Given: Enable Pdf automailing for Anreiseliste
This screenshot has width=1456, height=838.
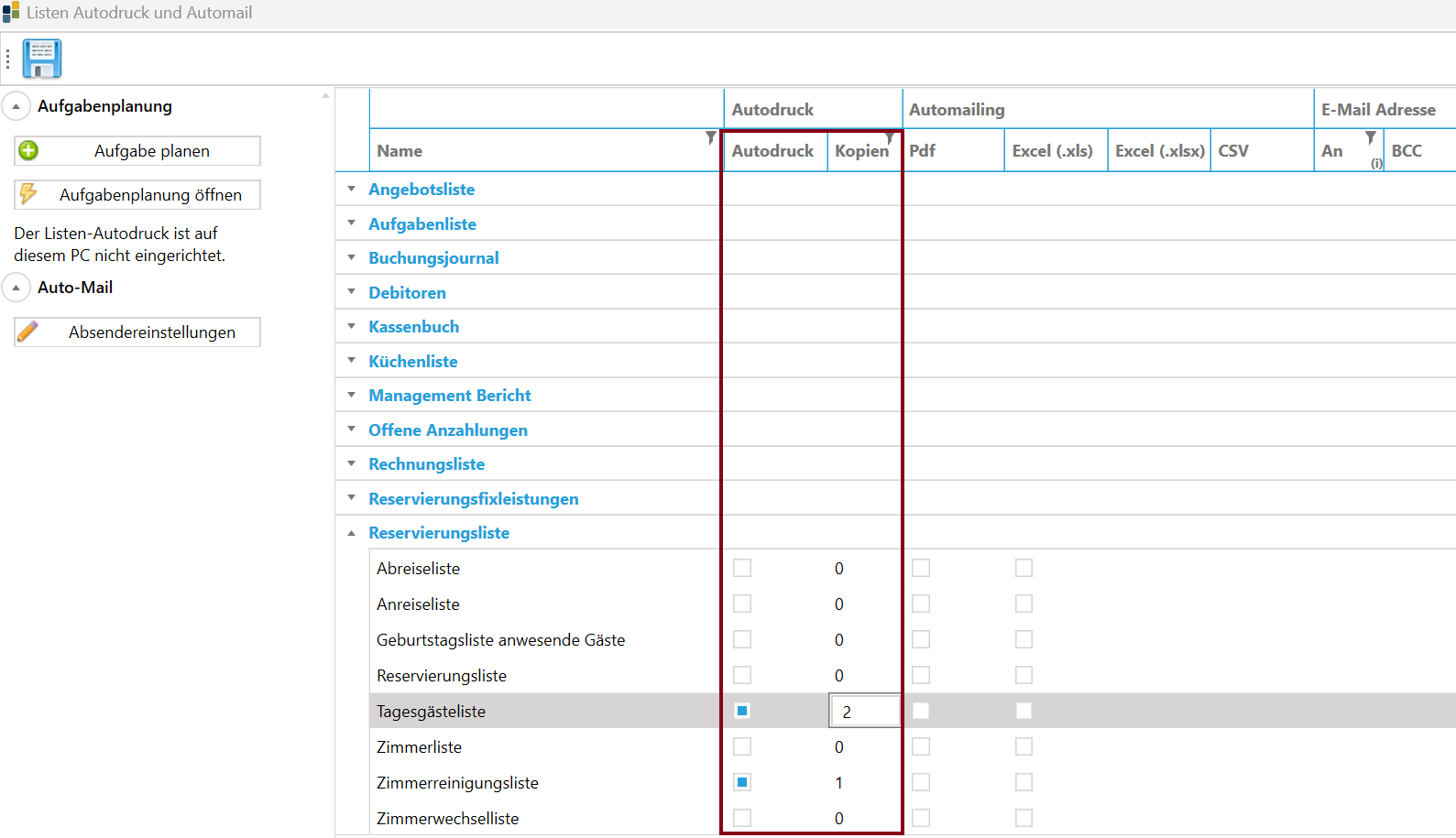Looking at the screenshot, I should click(921, 604).
